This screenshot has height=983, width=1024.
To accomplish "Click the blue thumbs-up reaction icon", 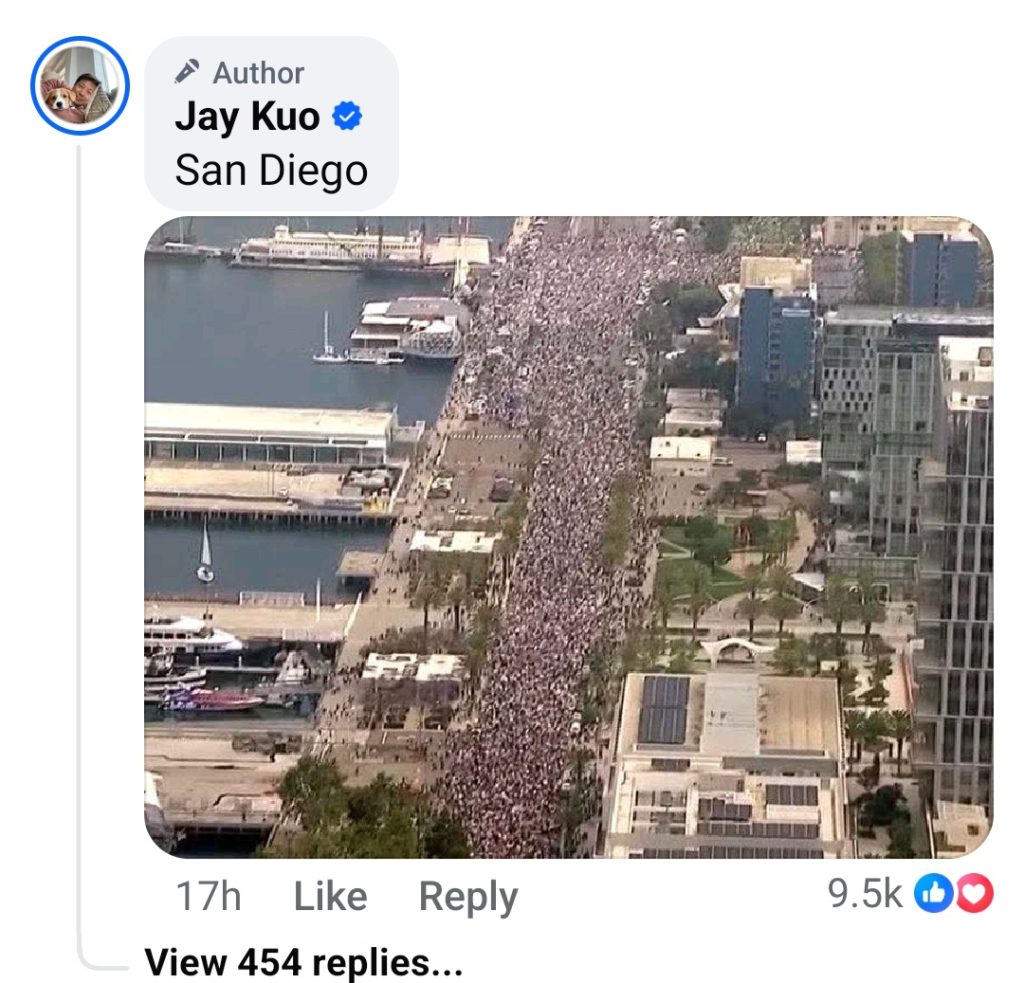I will [934, 893].
